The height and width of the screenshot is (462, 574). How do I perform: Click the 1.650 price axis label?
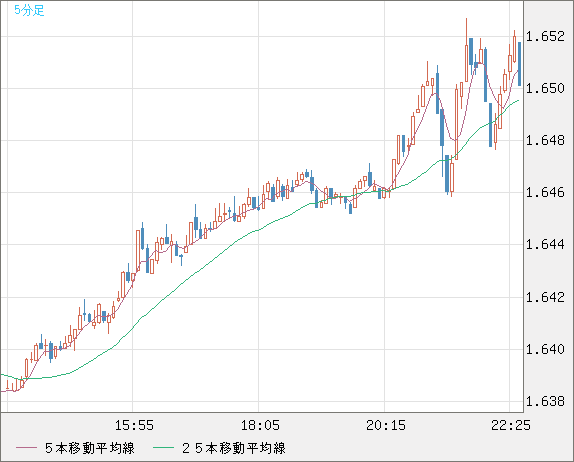tap(545, 88)
